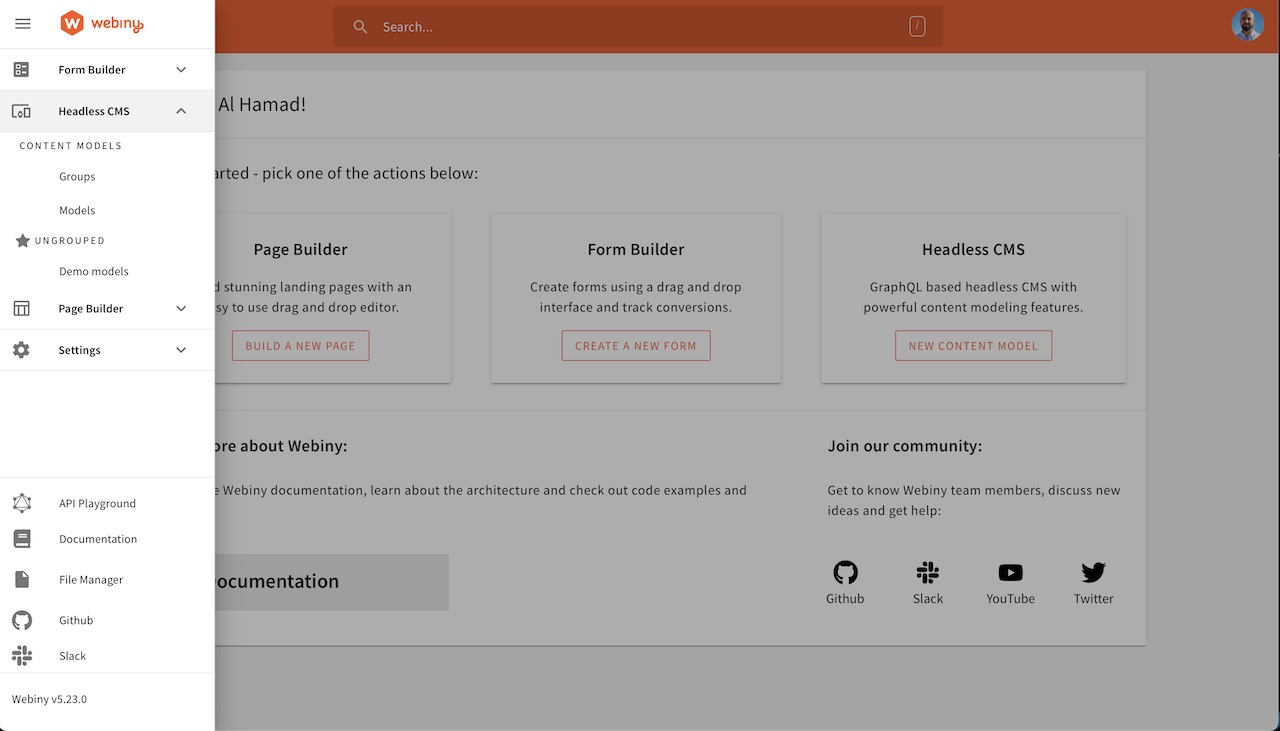
Task: Click BUILD A NEW PAGE
Action: pyautogui.click(x=300, y=345)
